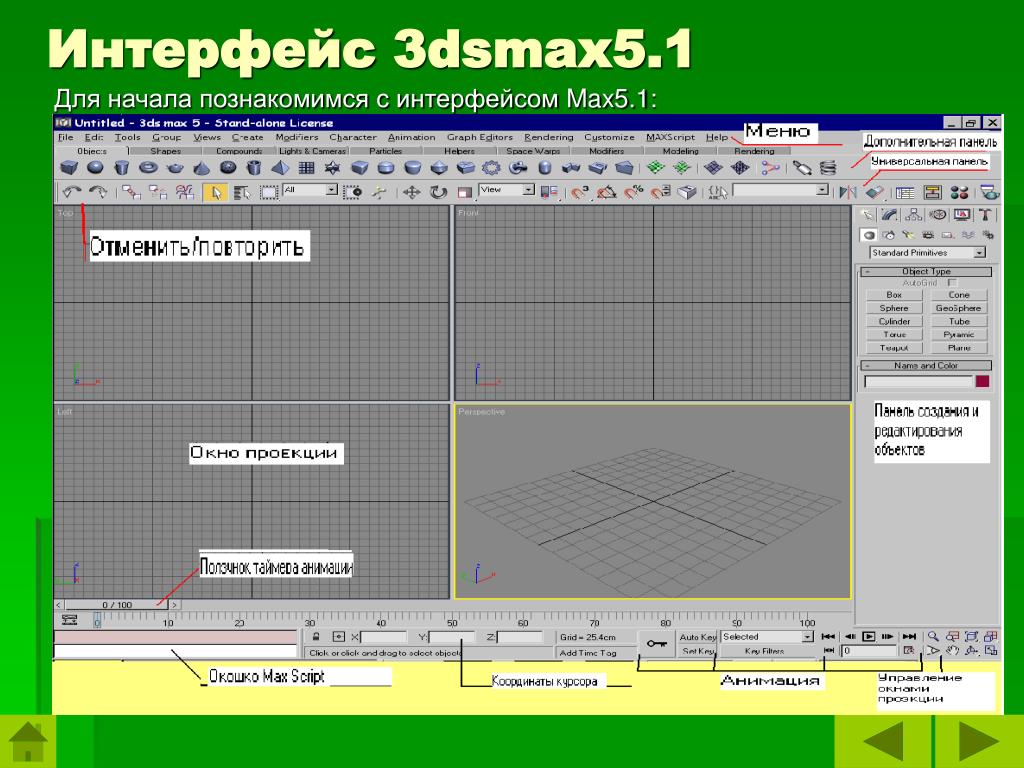Open the Standard Primitives dropdown
1024x768 pixels.
click(927, 253)
